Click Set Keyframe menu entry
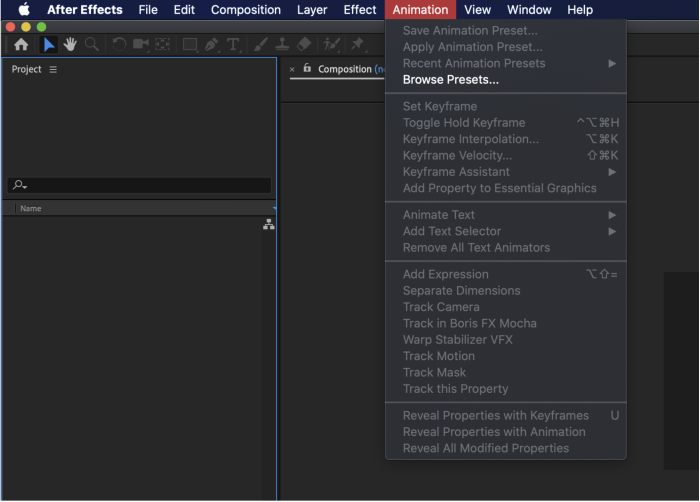 pyautogui.click(x=506, y=106)
